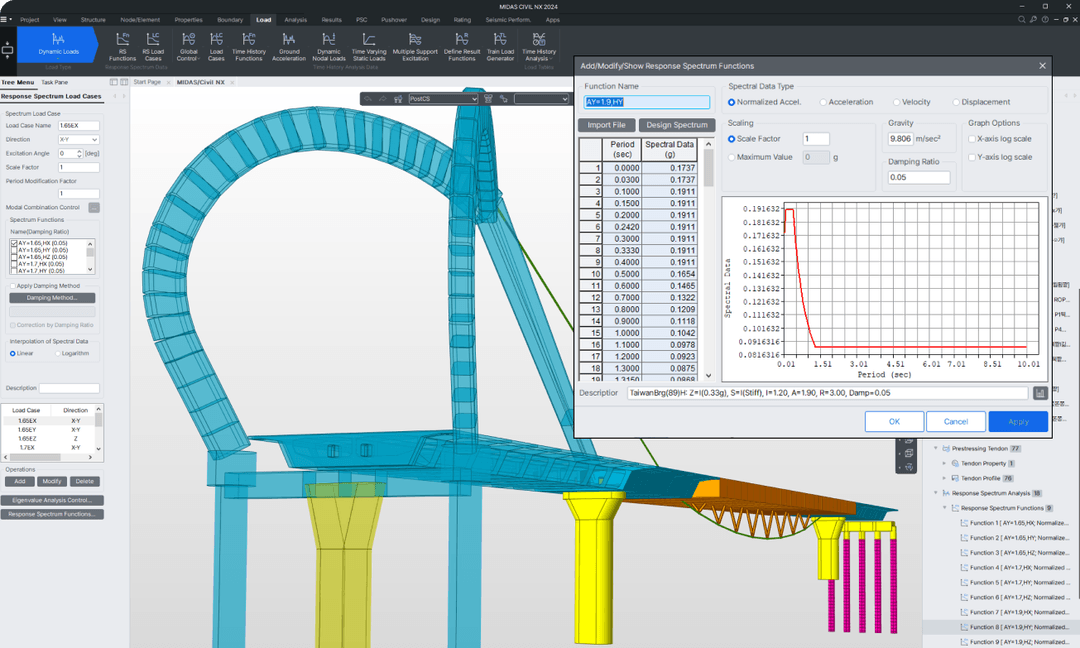Switch to the Analysis ribbon tab

pos(295,19)
